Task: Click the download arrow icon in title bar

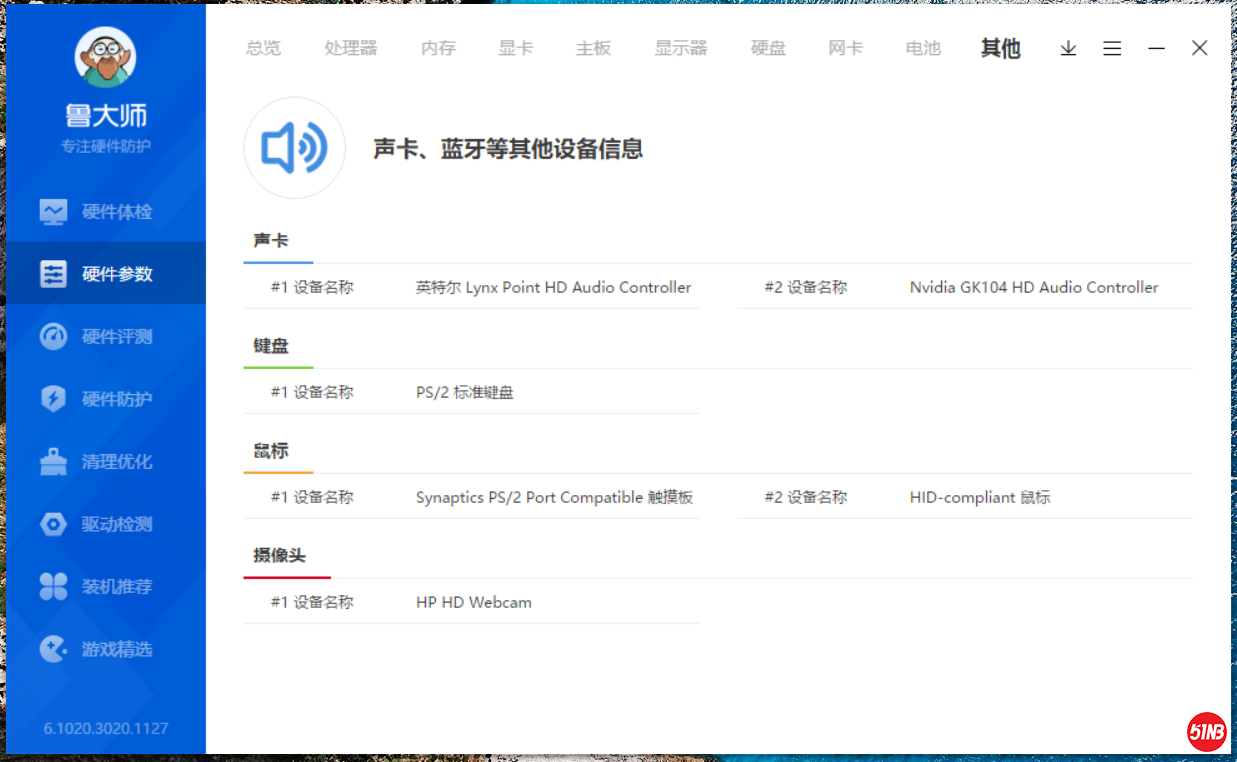Action: pos(1068,48)
